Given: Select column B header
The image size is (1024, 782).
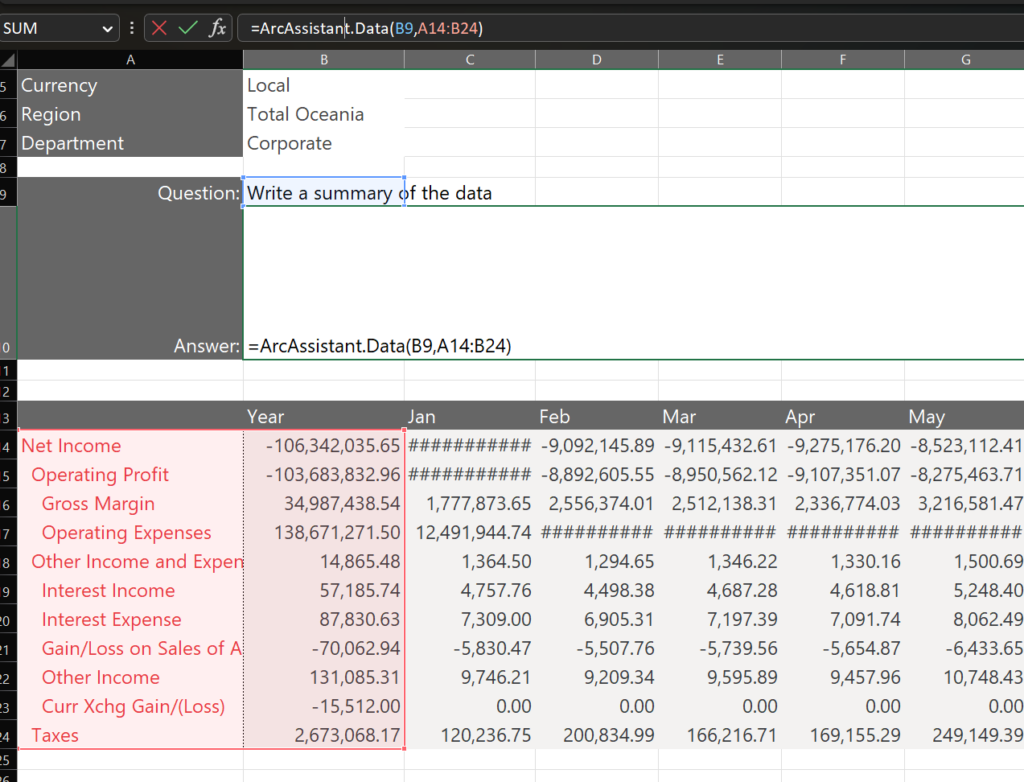Looking at the screenshot, I should [323, 60].
